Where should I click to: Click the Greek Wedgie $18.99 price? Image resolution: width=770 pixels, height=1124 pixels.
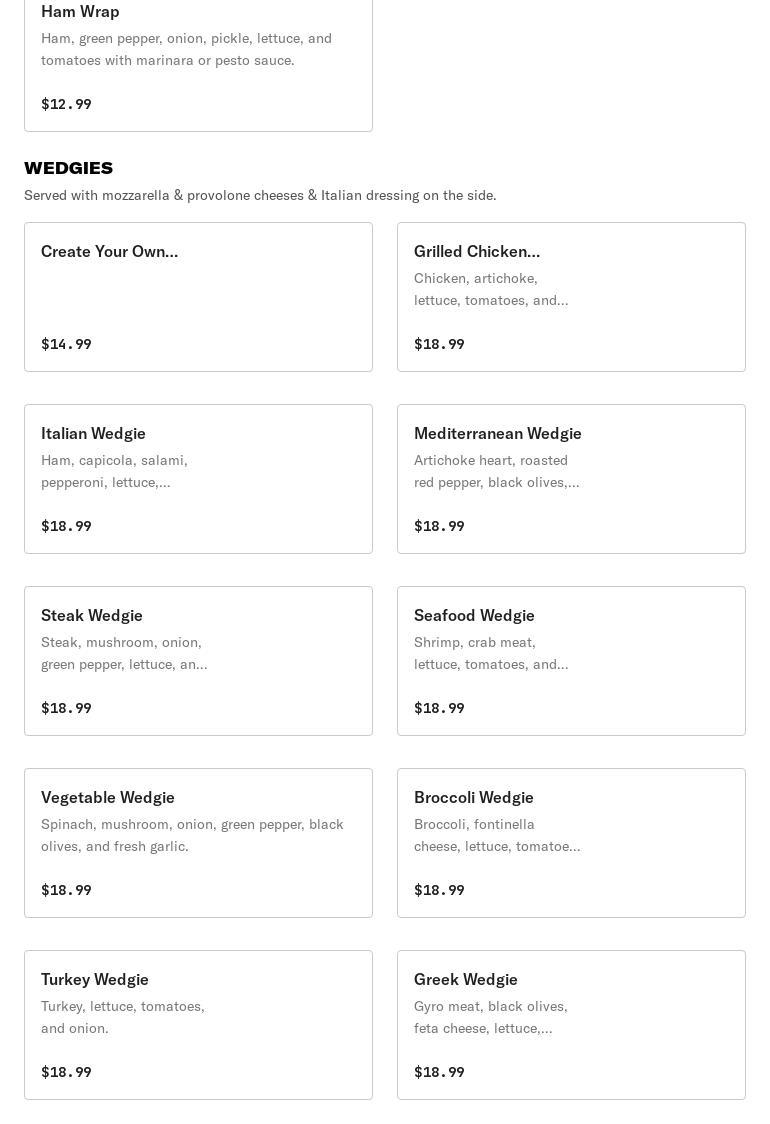coord(439,1072)
